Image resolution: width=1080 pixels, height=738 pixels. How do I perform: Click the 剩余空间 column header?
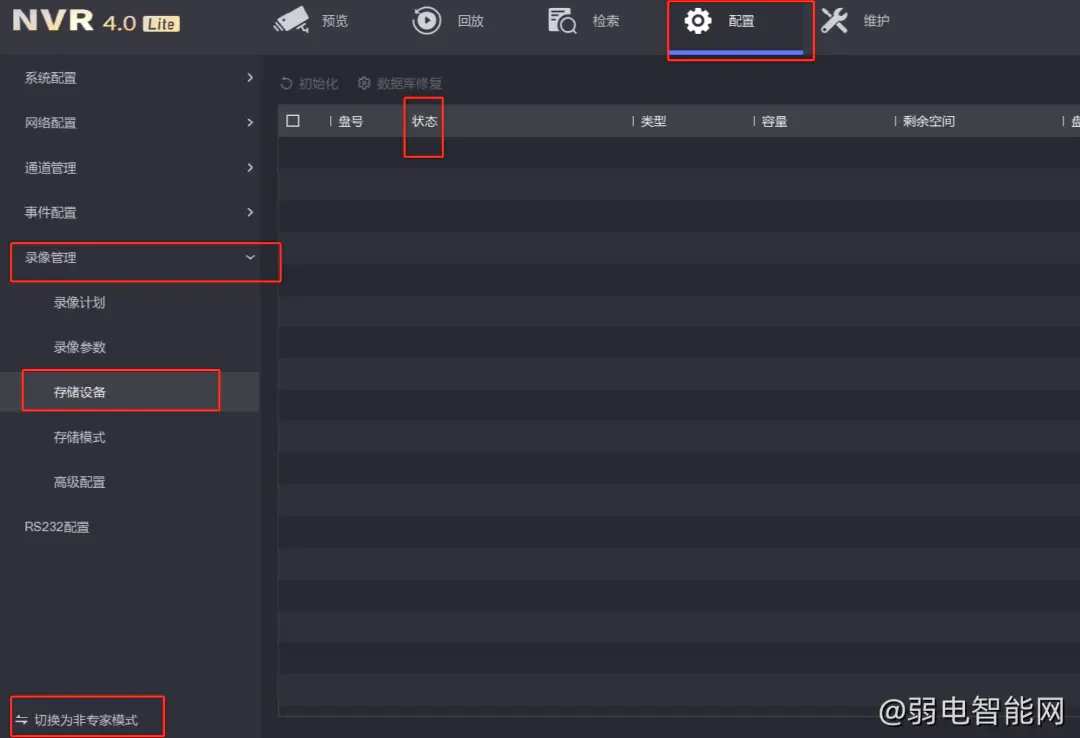(928, 121)
